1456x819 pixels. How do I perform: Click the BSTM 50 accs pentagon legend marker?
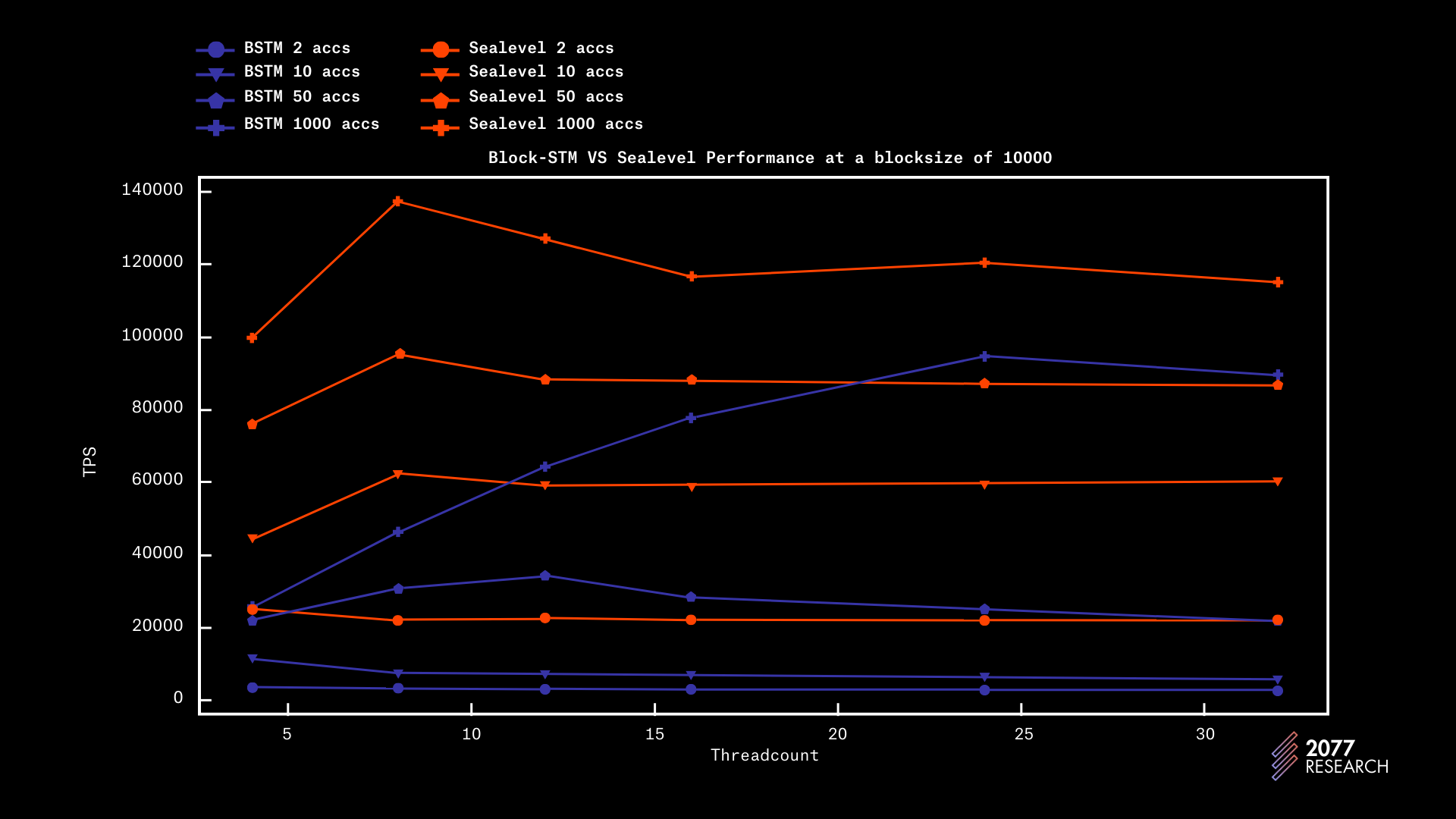[x=216, y=100]
